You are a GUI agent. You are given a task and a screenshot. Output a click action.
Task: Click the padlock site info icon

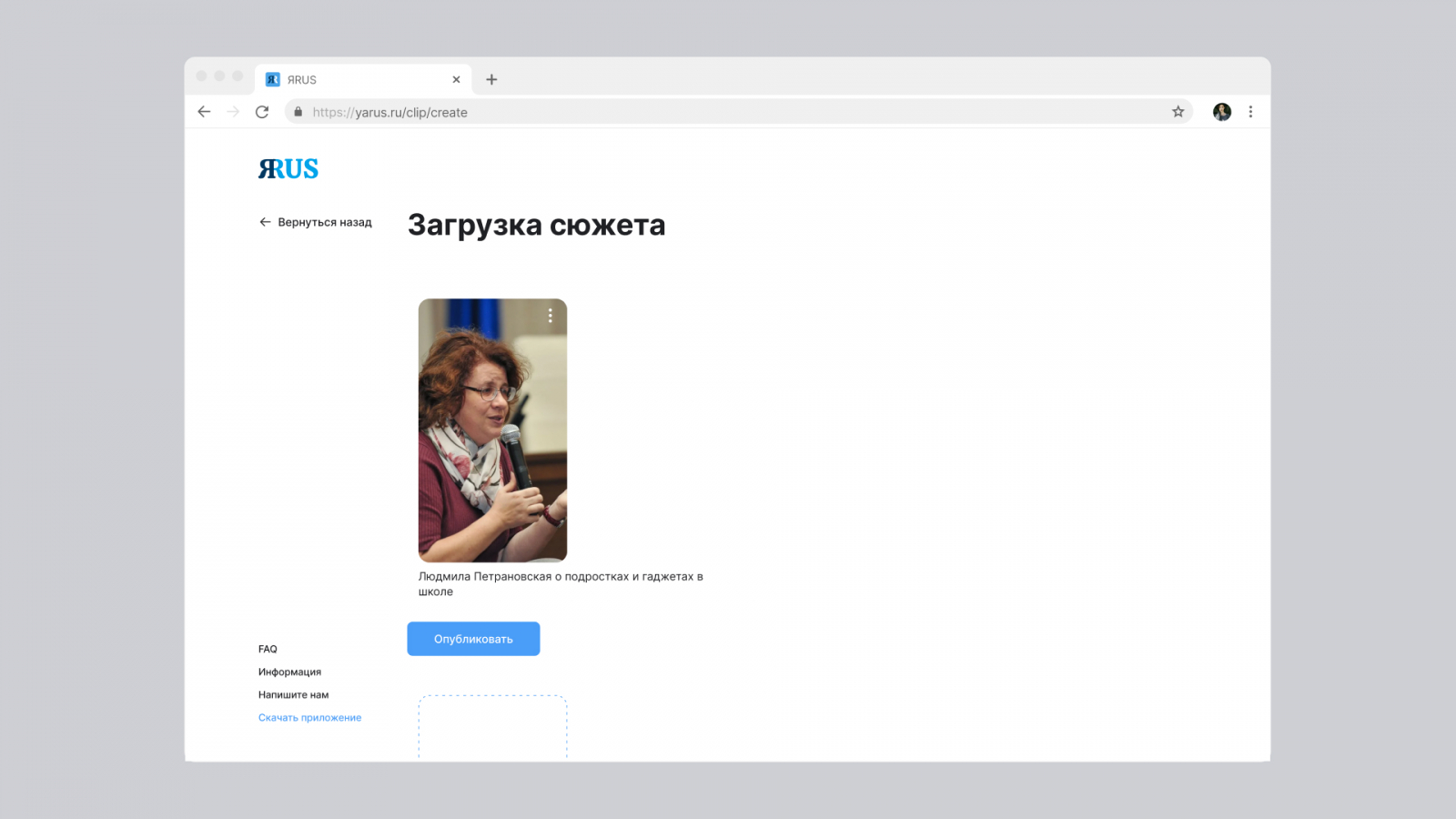(298, 112)
